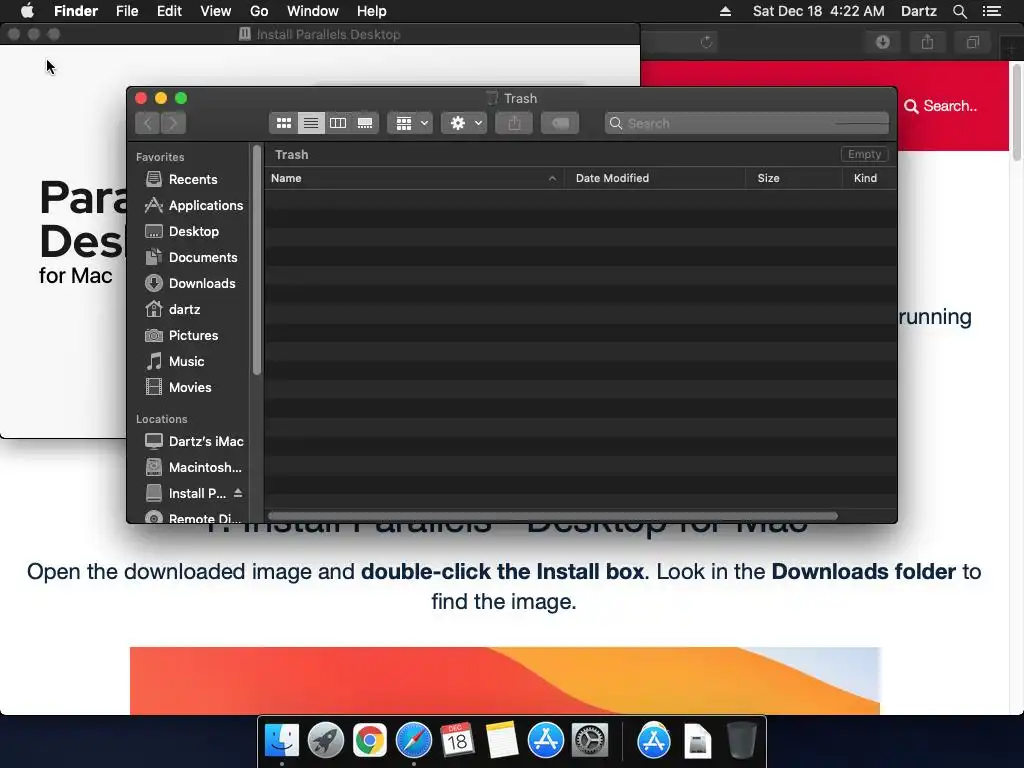The height and width of the screenshot is (768, 1024).
Task: Open the group-by arrangement dropdown
Action: 411,123
